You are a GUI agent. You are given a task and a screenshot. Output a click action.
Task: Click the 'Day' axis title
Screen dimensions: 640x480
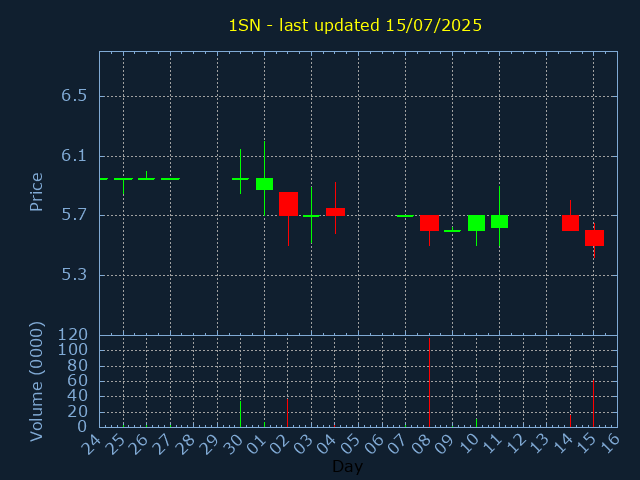point(347,466)
